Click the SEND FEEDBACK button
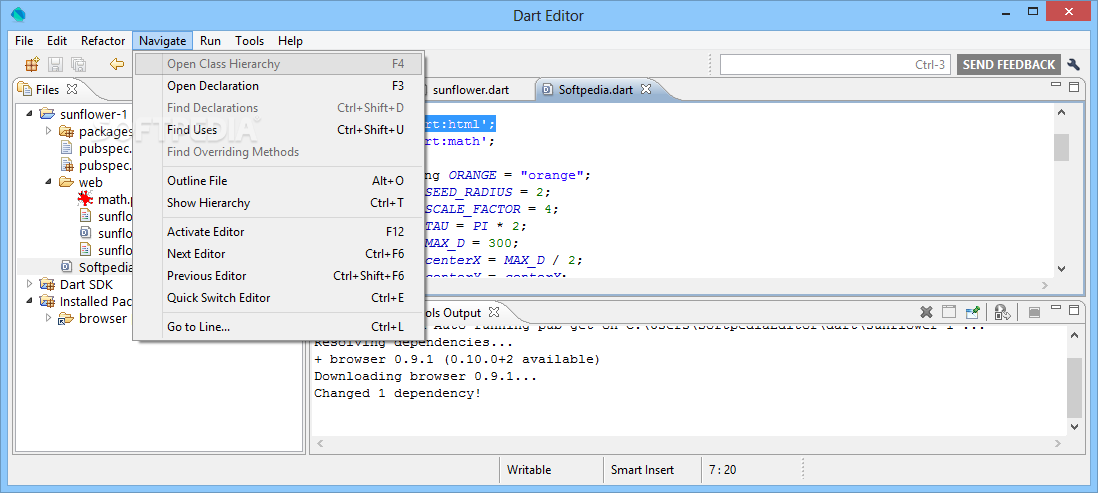Screen dimensions: 1098x493 (x=1008, y=64)
